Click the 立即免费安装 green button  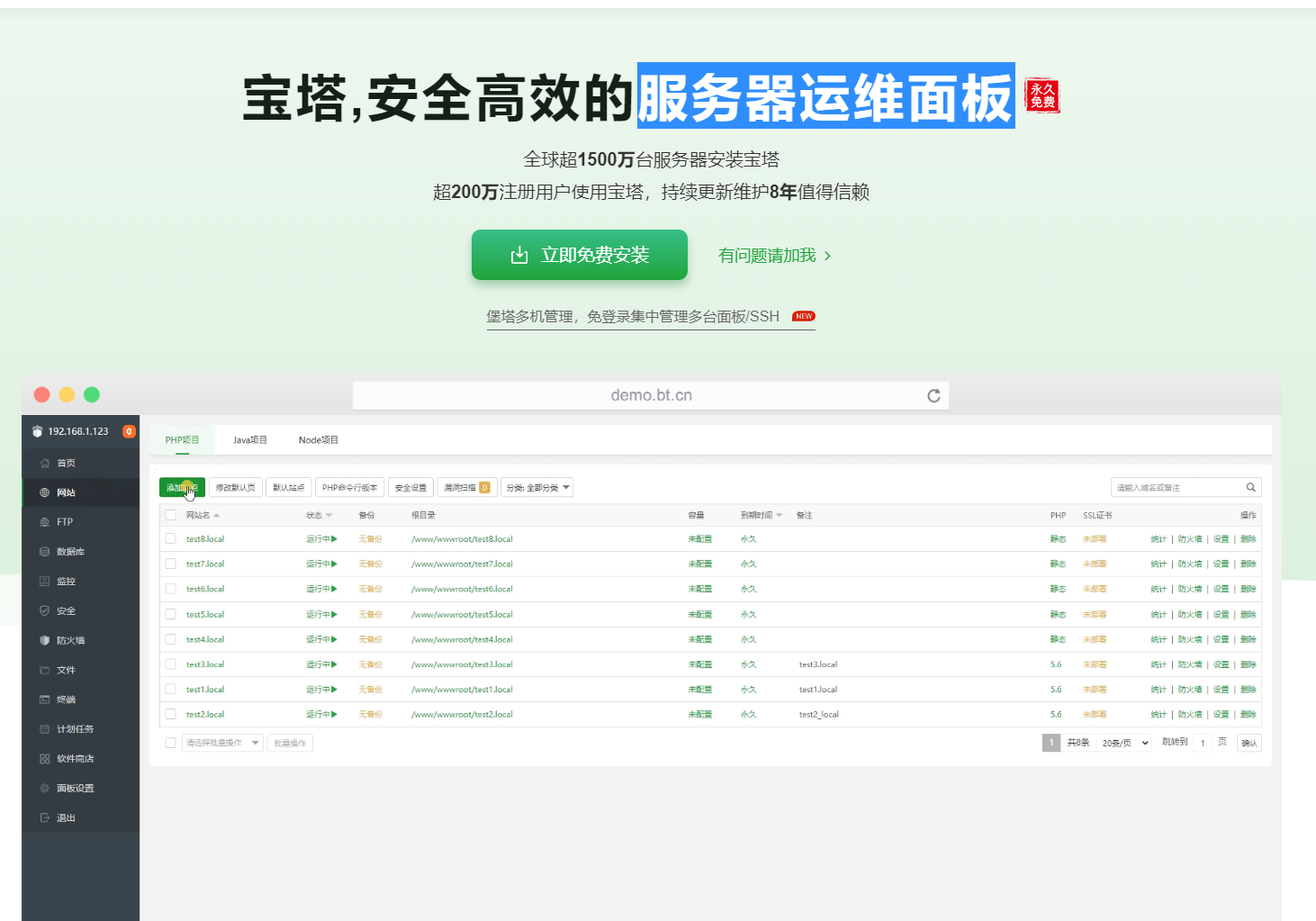pyautogui.click(x=580, y=255)
